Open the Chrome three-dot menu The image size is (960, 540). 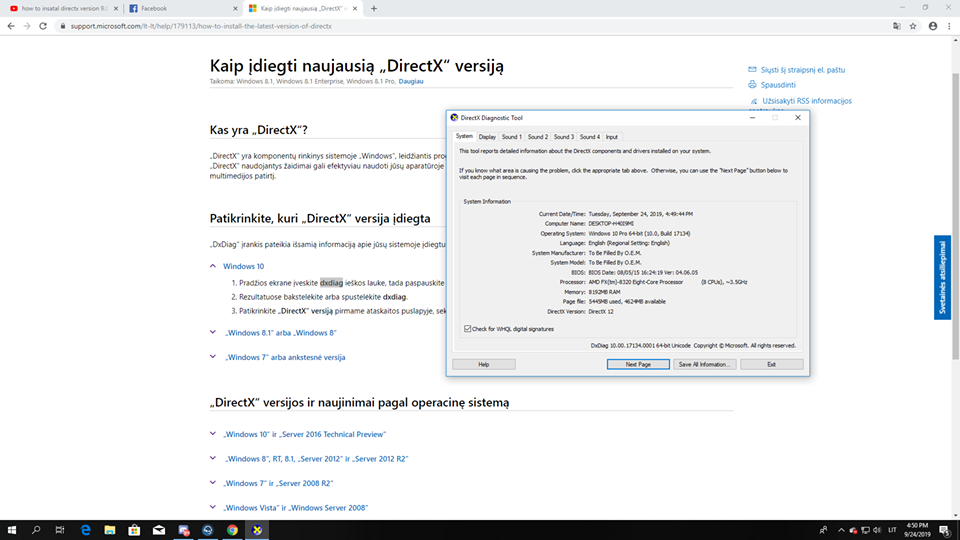[949, 26]
